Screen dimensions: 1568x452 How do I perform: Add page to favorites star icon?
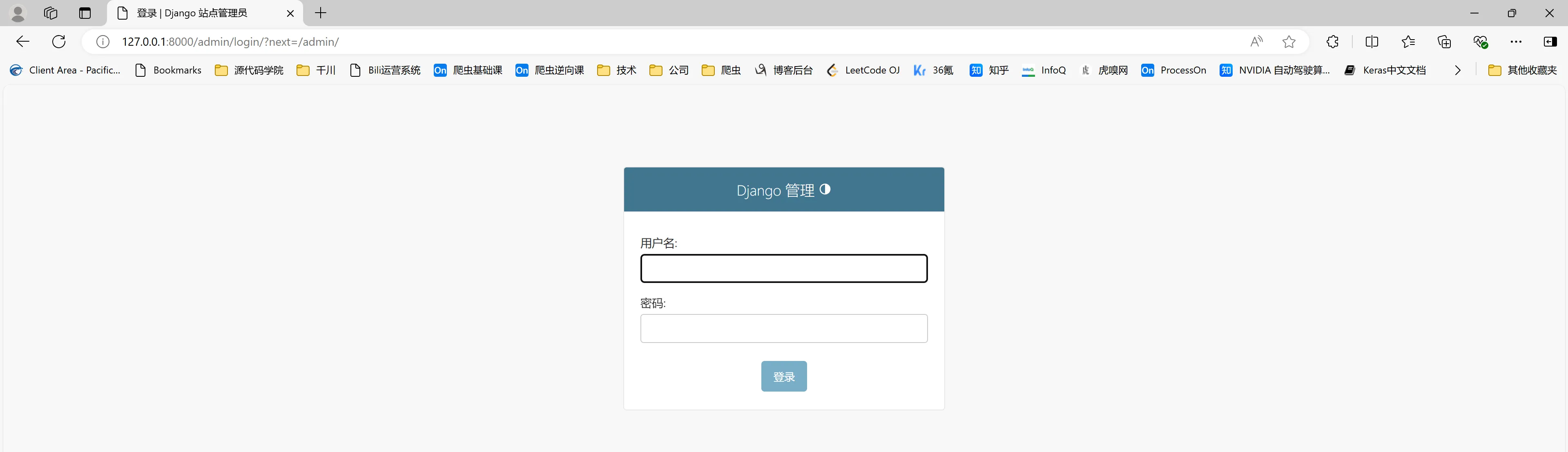click(1289, 41)
